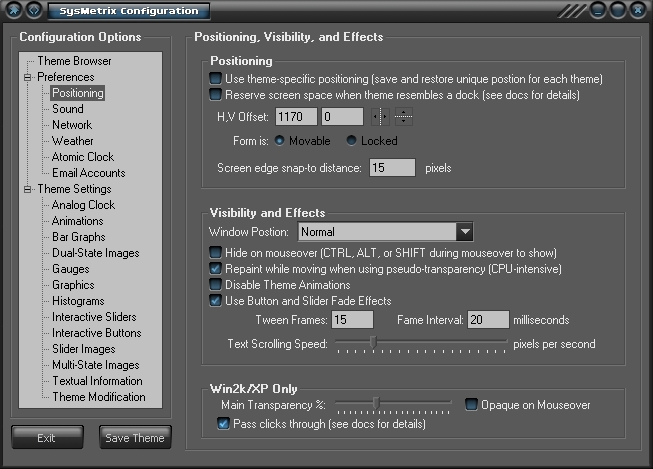Select Email Accounts tree item
Image resolution: width=653 pixels, height=469 pixels.
tap(89, 173)
